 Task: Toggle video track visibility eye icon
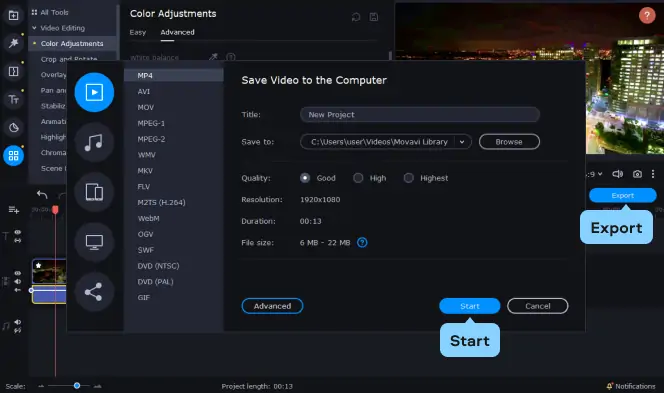pyautogui.click(x=17, y=273)
